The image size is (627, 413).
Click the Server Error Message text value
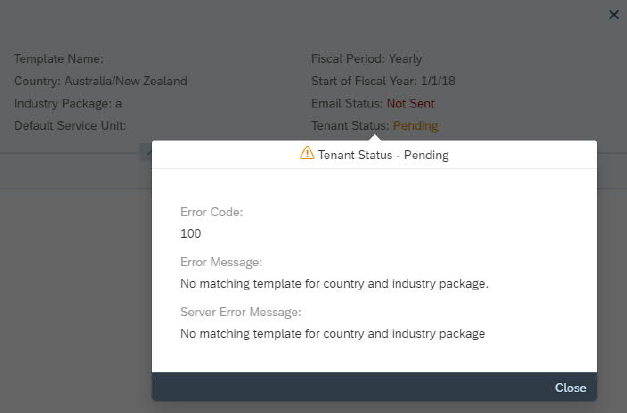pos(332,334)
